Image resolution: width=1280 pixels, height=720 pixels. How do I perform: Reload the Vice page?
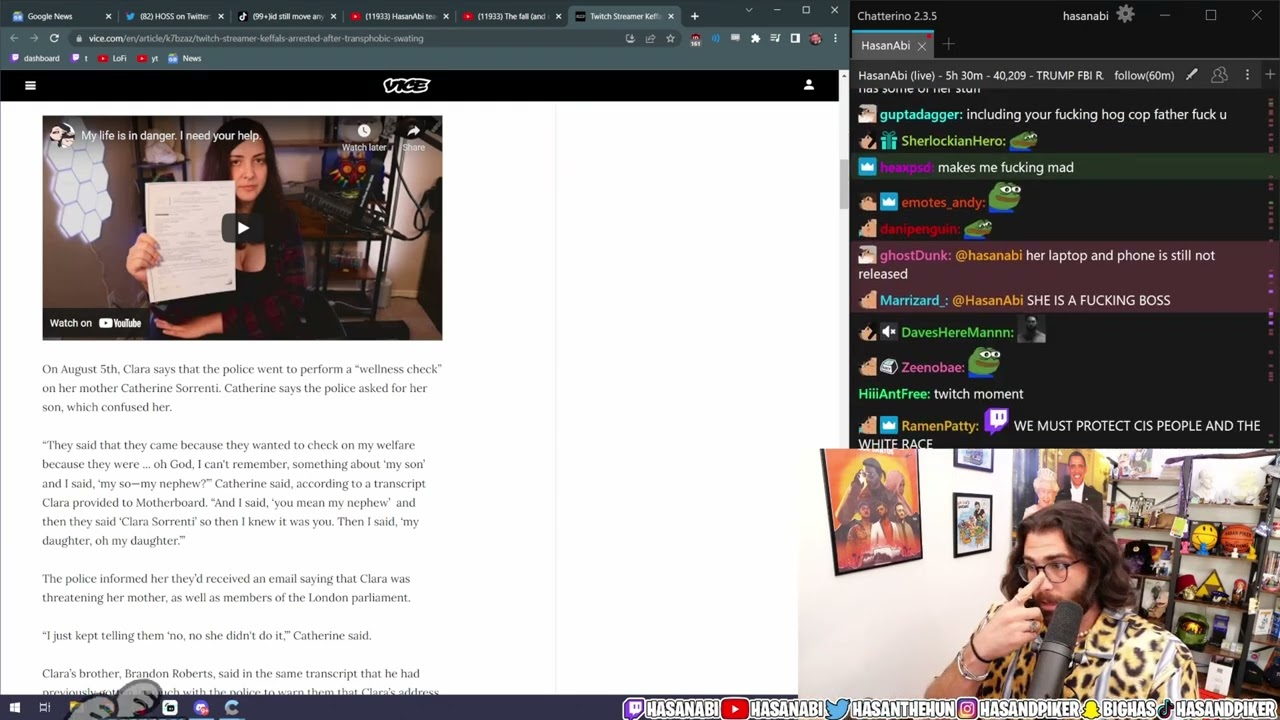pos(54,38)
